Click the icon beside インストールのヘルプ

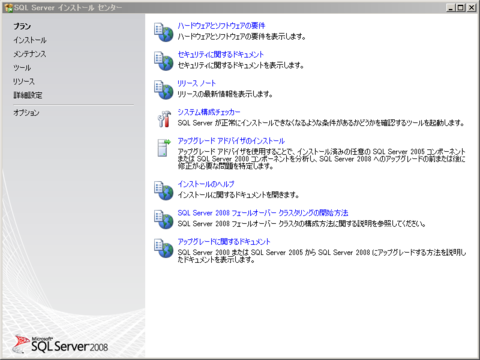coord(163,190)
